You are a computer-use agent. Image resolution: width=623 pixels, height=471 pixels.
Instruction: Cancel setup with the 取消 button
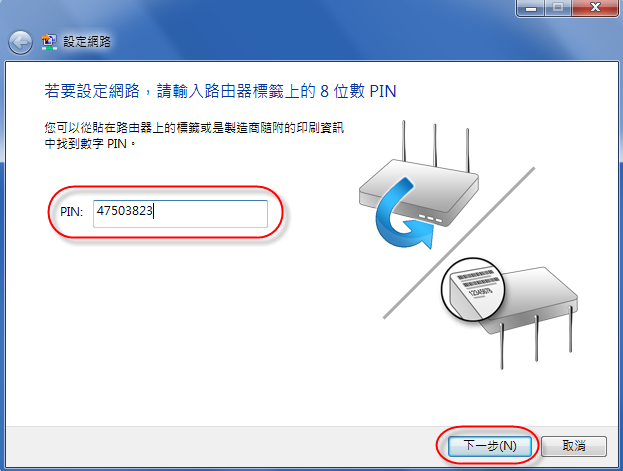click(x=574, y=446)
